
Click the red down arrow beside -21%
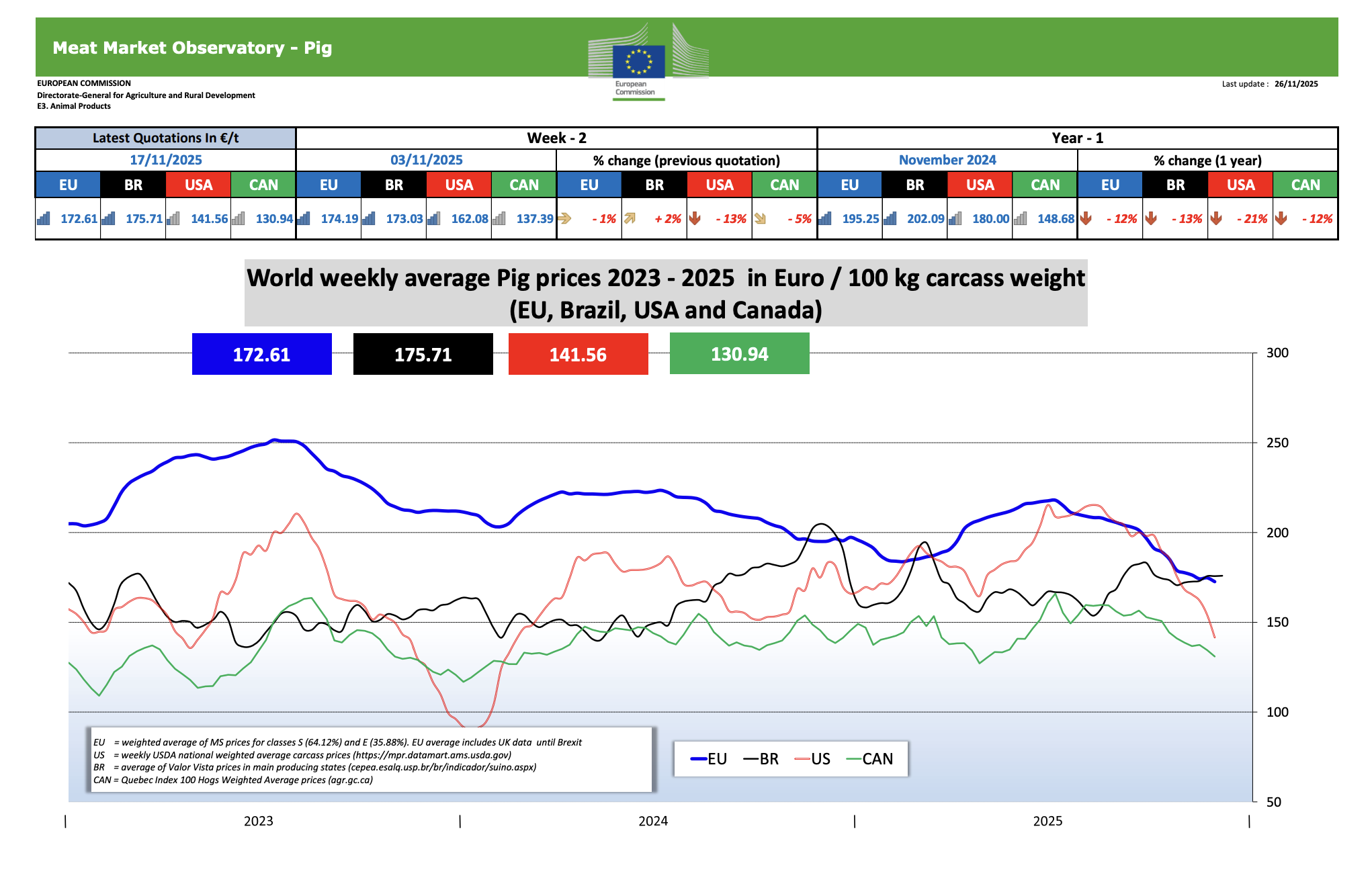(x=1216, y=218)
